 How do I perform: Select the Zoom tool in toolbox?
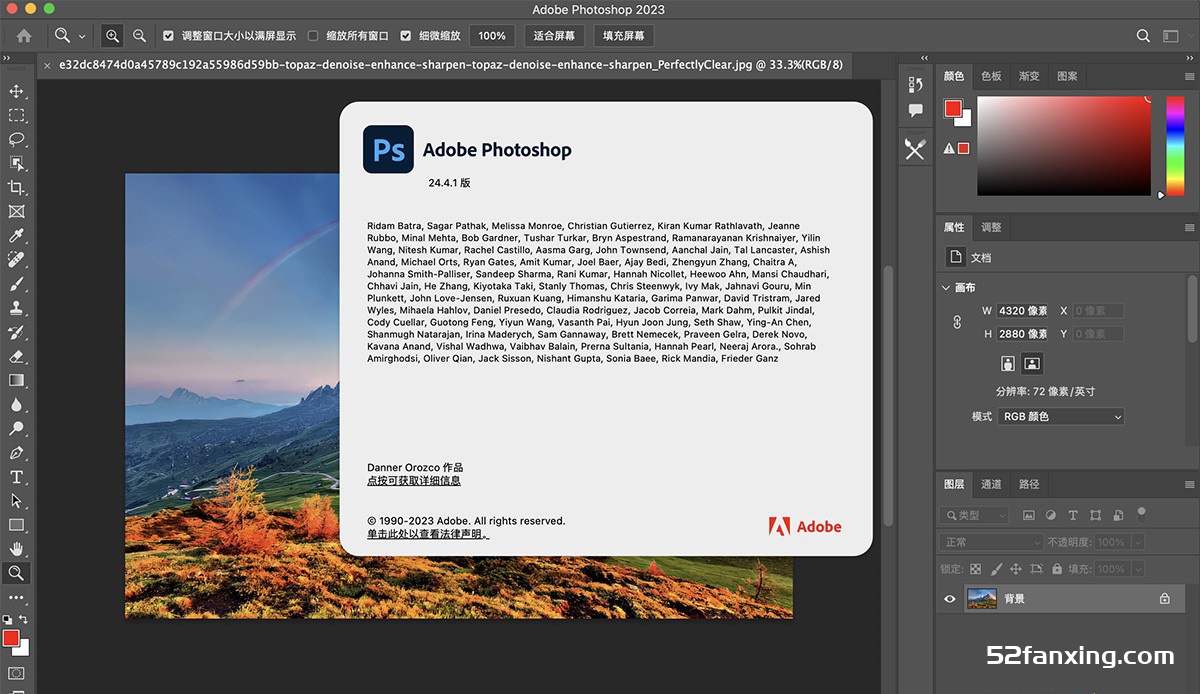pyautogui.click(x=16, y=573)
